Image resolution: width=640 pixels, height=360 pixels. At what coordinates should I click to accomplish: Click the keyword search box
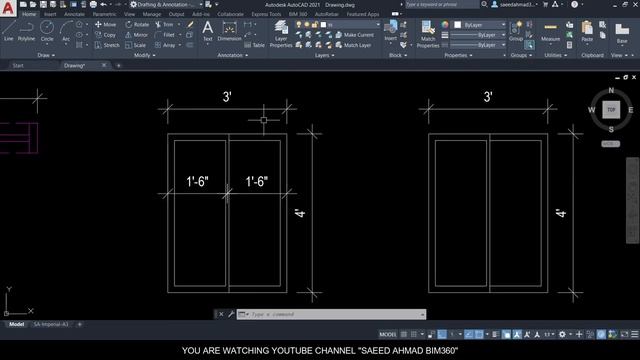pyautogui.click(x=442, y=4)
